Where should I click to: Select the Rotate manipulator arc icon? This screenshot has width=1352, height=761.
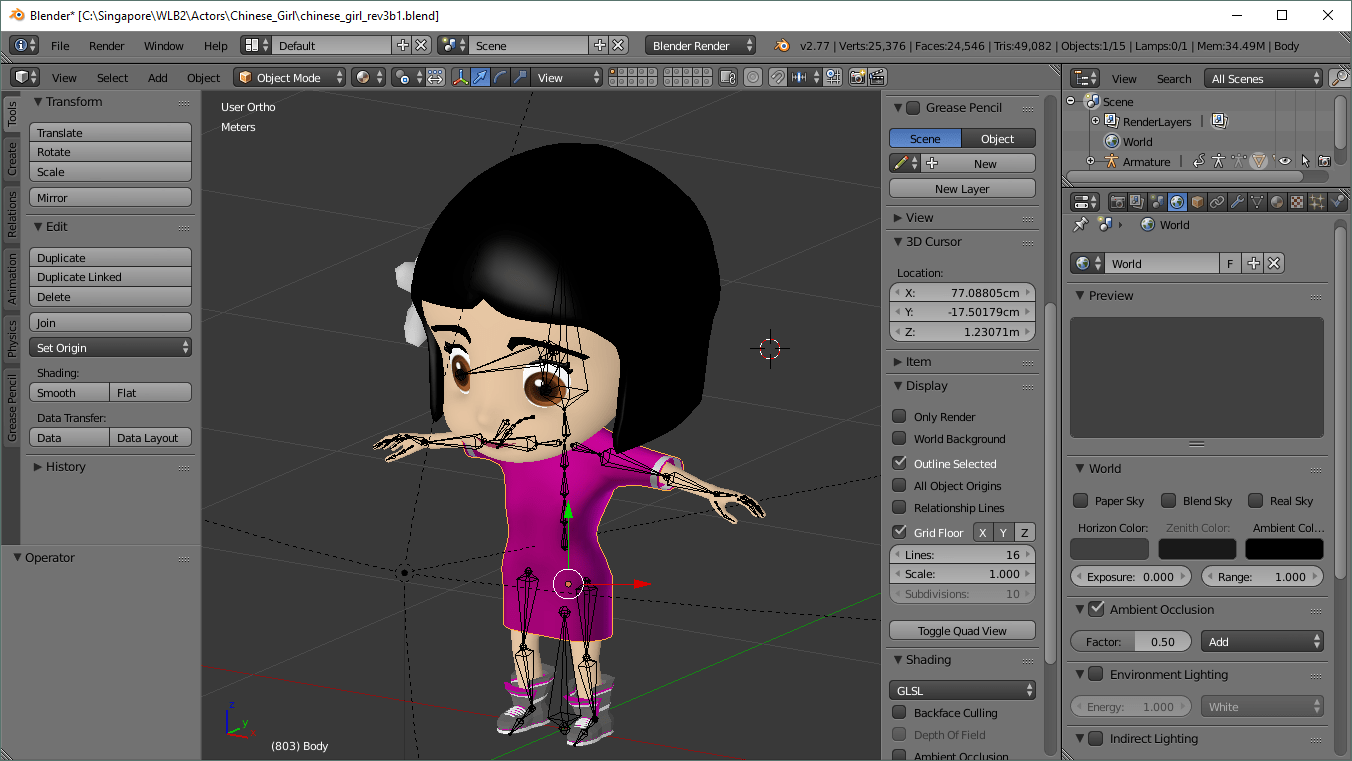498,77
